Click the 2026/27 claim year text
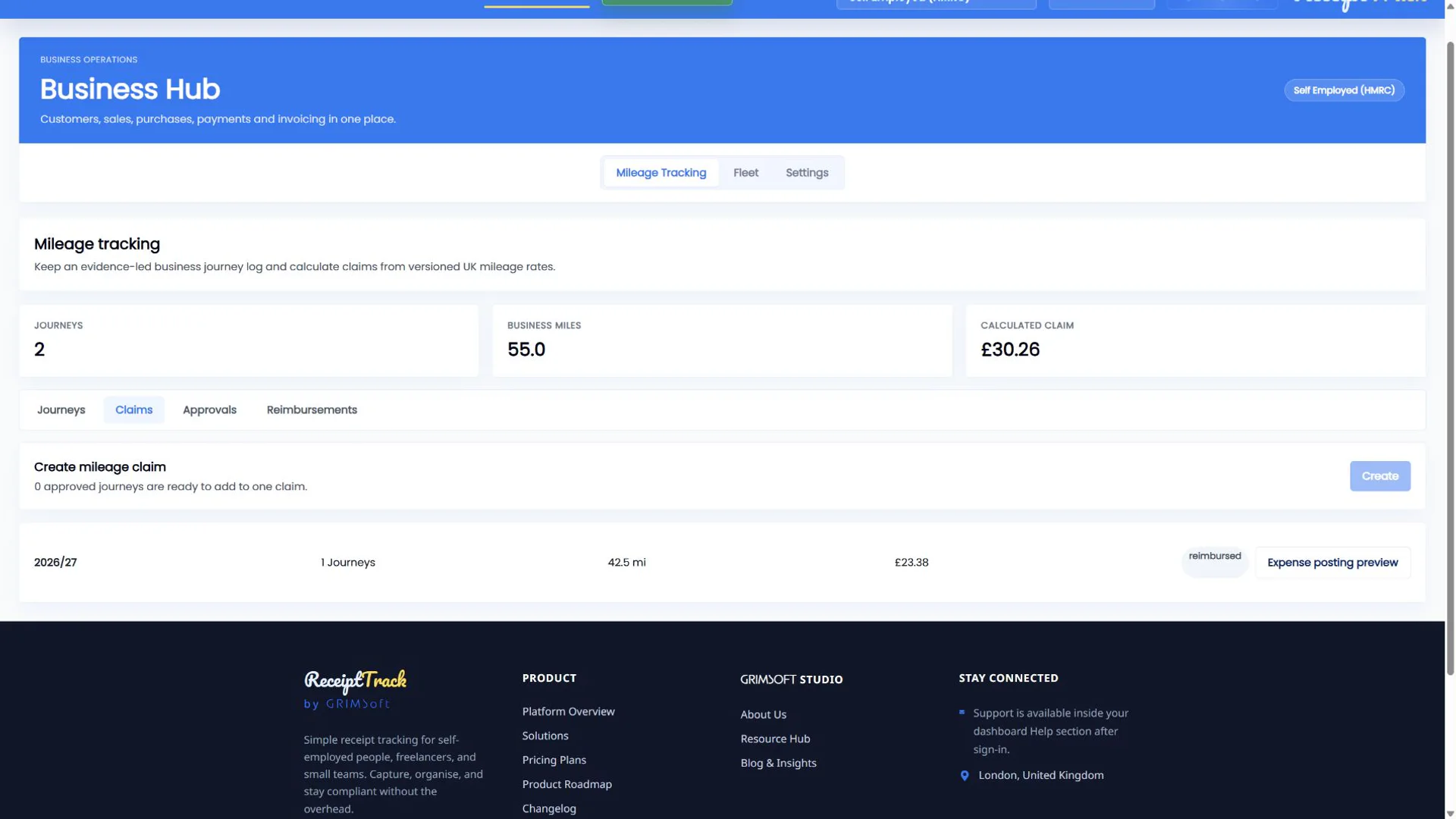1456x819 pixels. [55, 563]
